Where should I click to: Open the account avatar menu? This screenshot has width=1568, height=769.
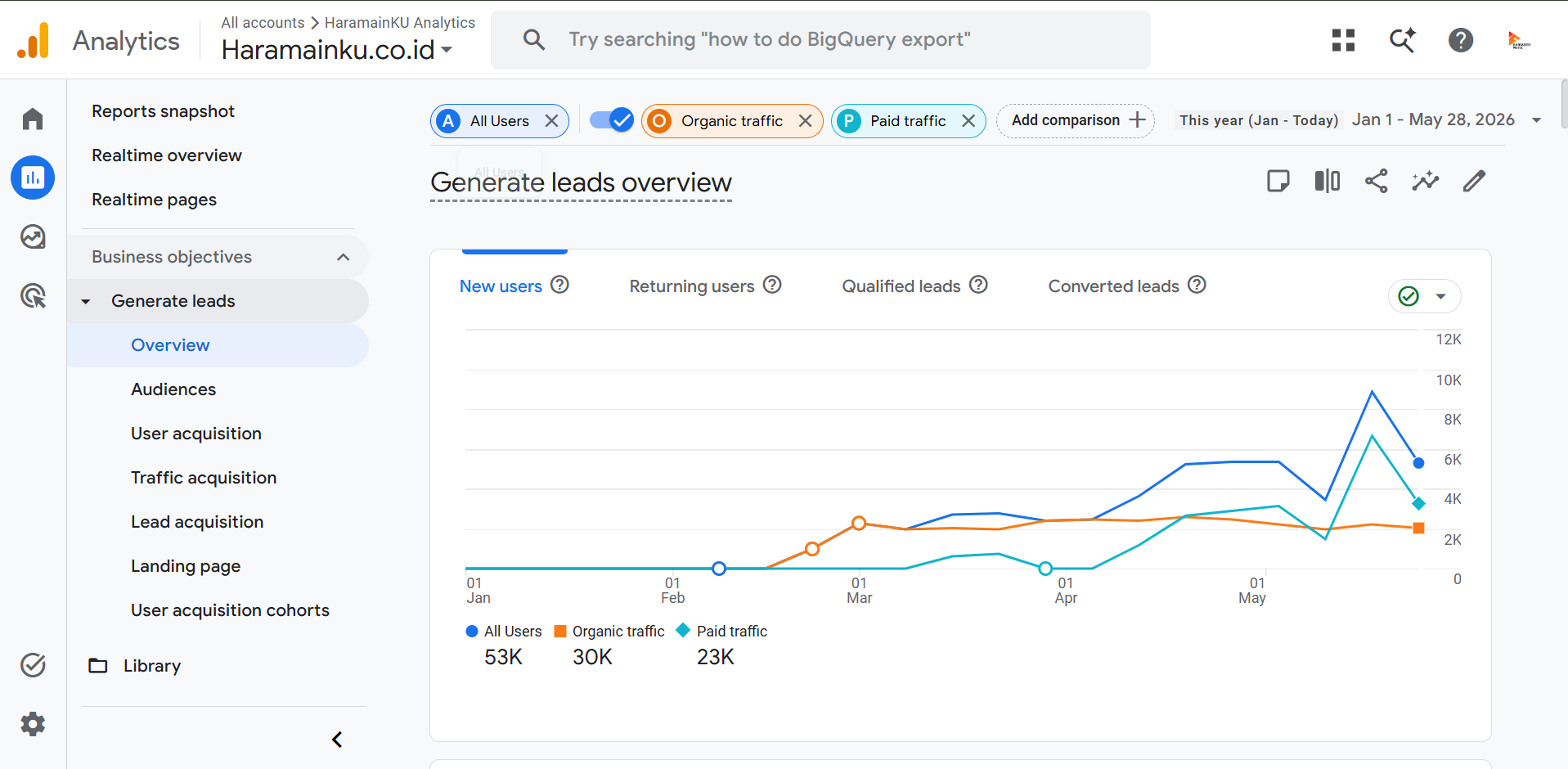pyautogui.click(x=1519, y=40)
